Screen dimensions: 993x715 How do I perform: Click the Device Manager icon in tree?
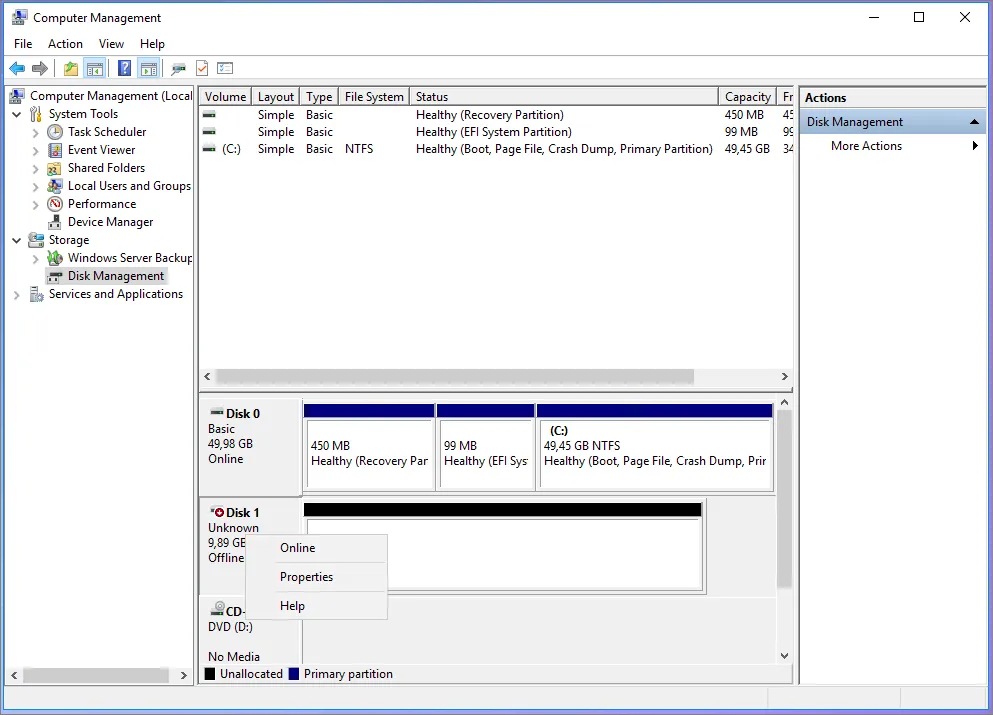tap(54, 222)
